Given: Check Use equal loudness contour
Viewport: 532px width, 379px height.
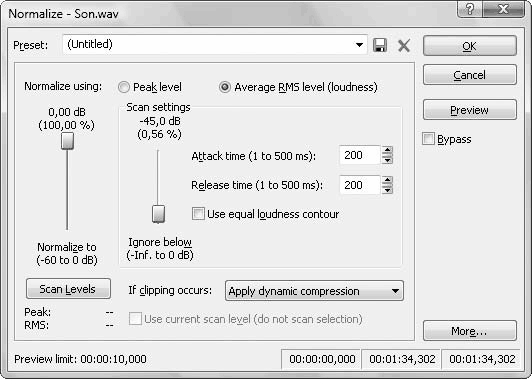Looking at the screenshot, I should 198,214.
